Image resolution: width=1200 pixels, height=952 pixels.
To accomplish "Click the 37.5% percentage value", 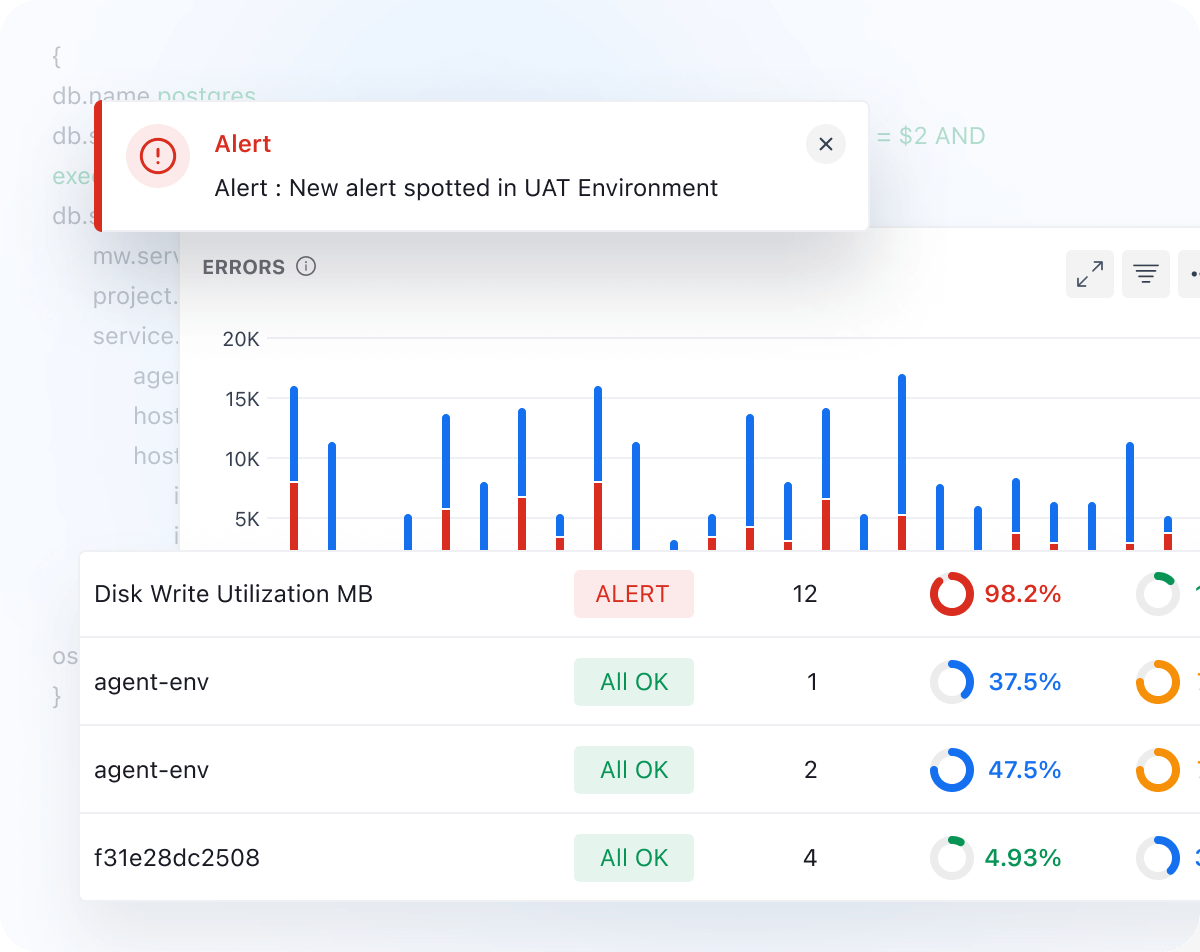I will [x=1025, y=682].
